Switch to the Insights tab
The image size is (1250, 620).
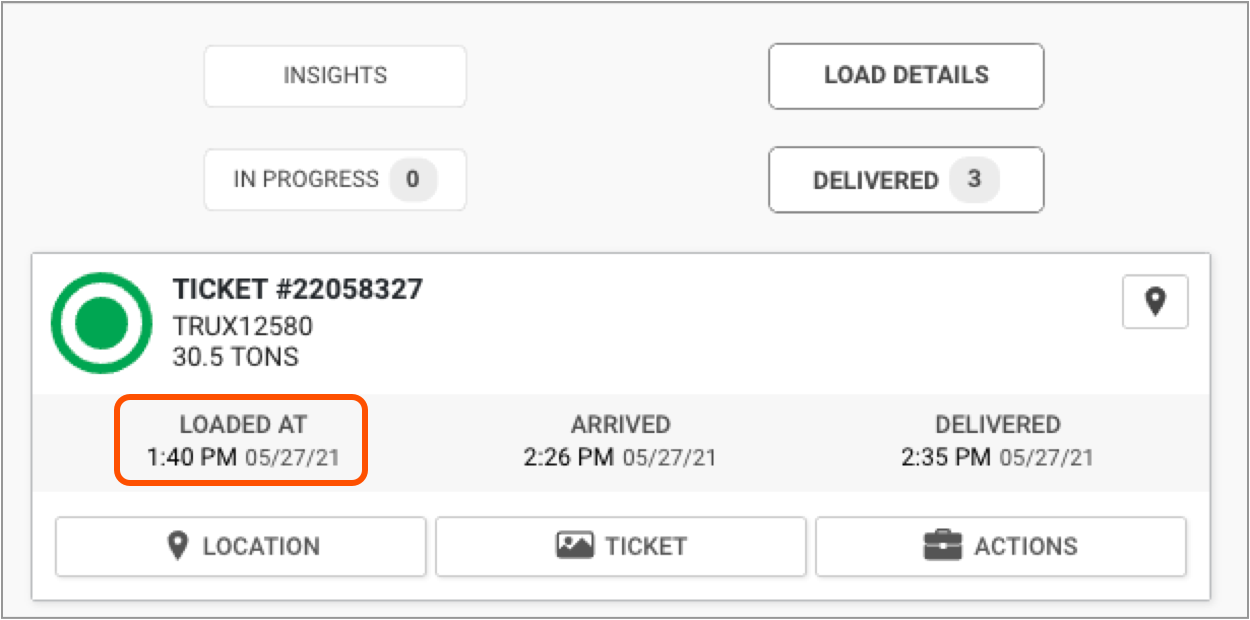335,76
